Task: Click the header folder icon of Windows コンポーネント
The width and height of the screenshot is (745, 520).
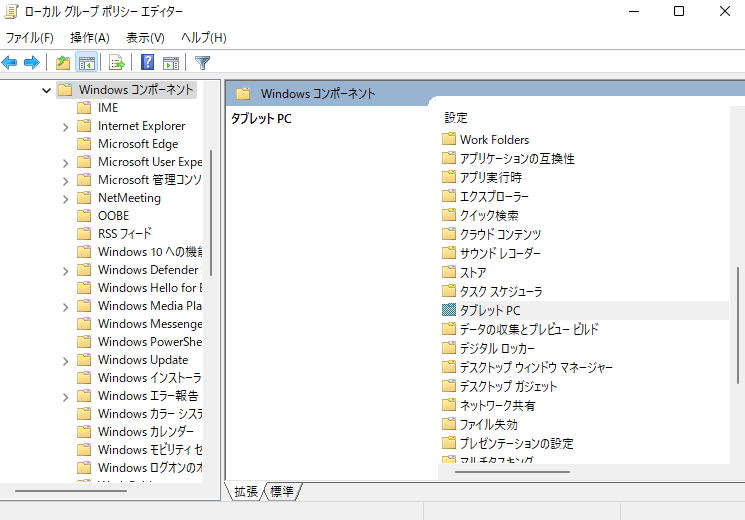Action: tap(243, 93)
